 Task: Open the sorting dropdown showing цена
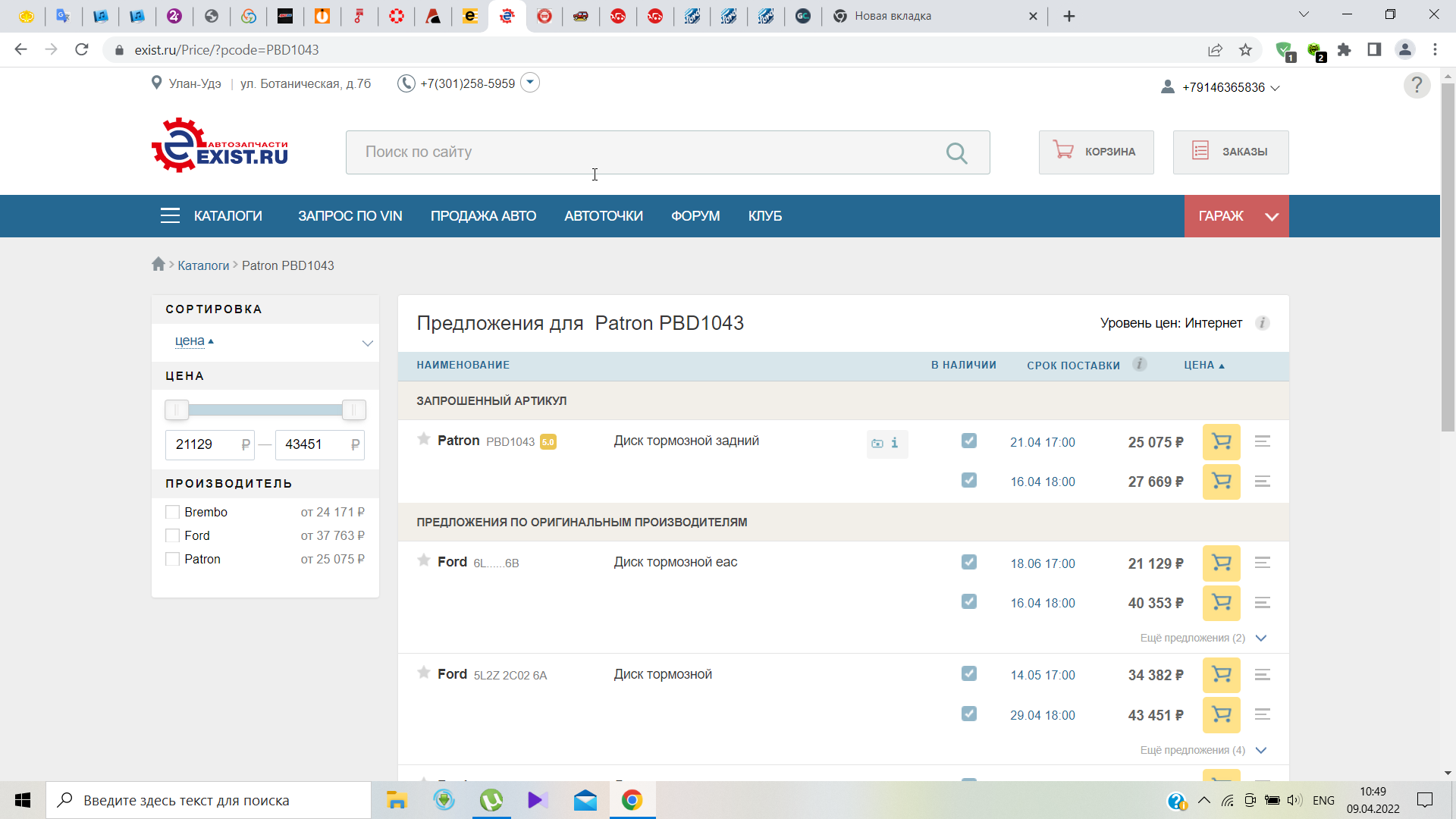tap(265, 342)
